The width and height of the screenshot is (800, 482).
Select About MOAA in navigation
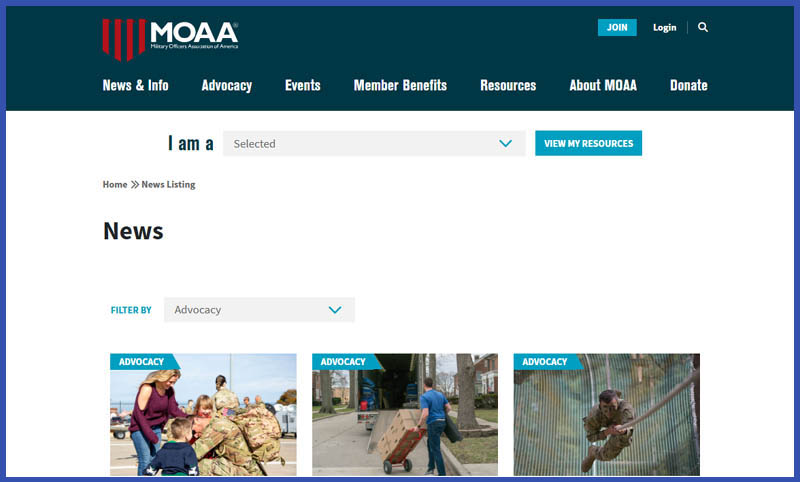pos(603,85)
